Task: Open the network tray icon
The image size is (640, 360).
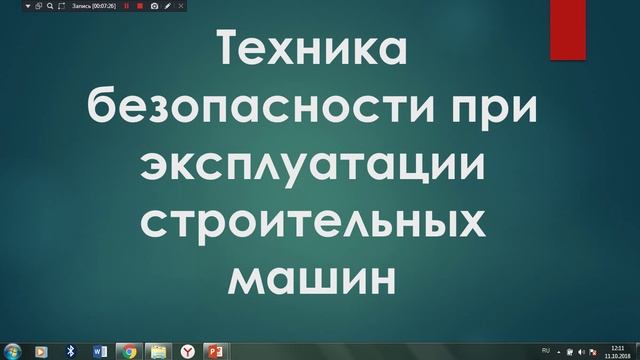Action: pos(570,352)
